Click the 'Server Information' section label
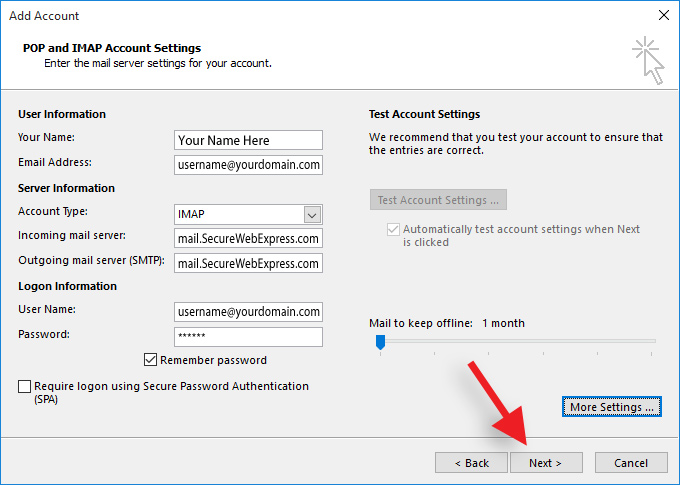The width and height of the screenshot is (680, 485). pos(66,188)
